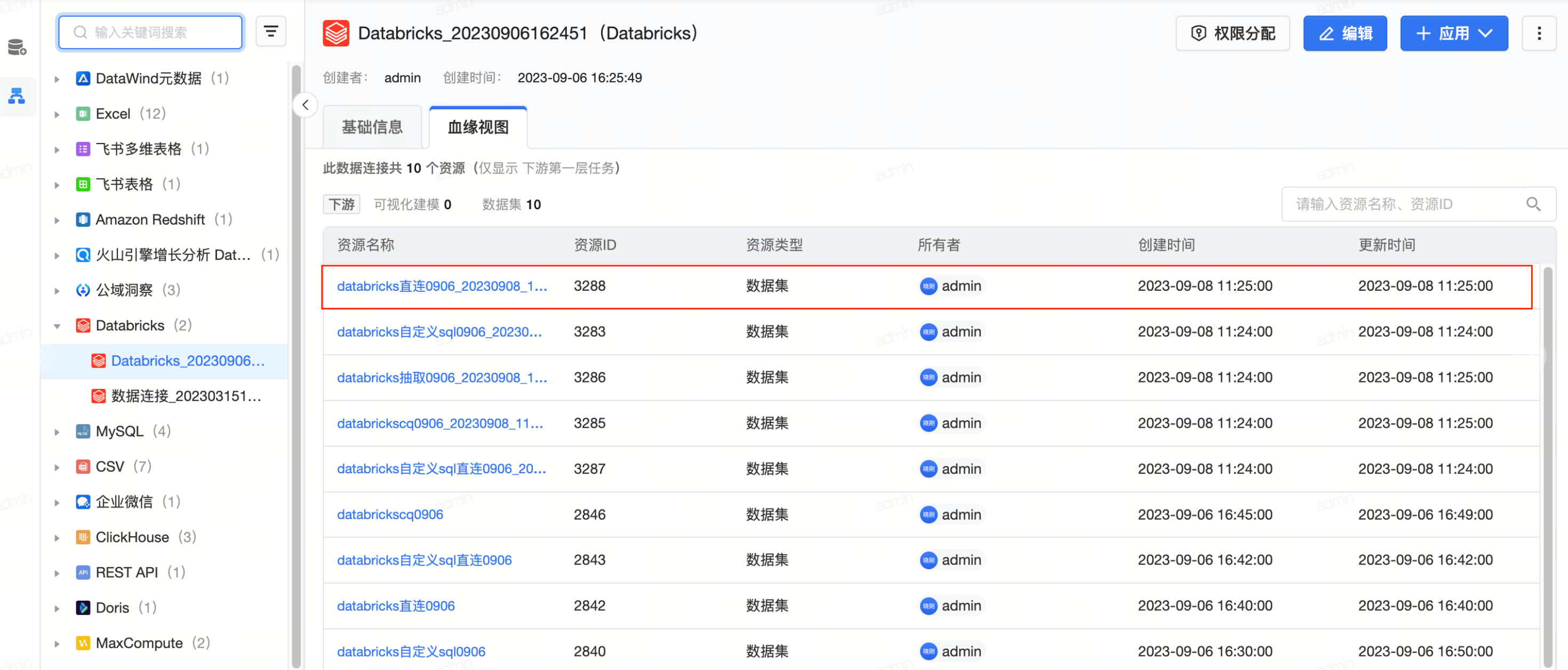This screenshot has width=1568, height=670.
Task: Click the REST API icon
Action: click(83, 572)
